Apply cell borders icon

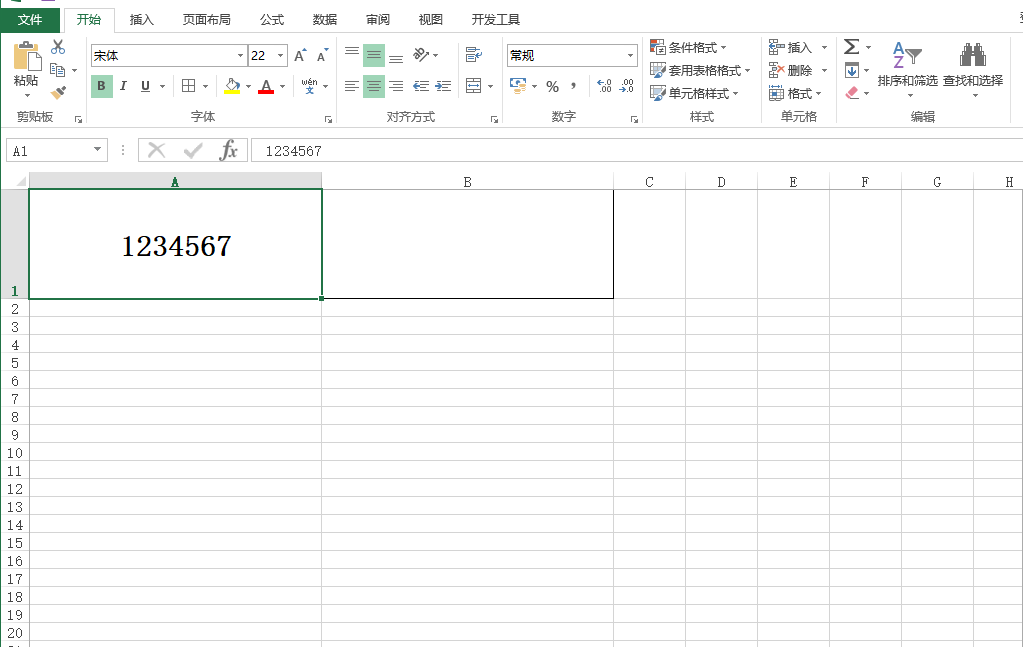coord(189,85)
